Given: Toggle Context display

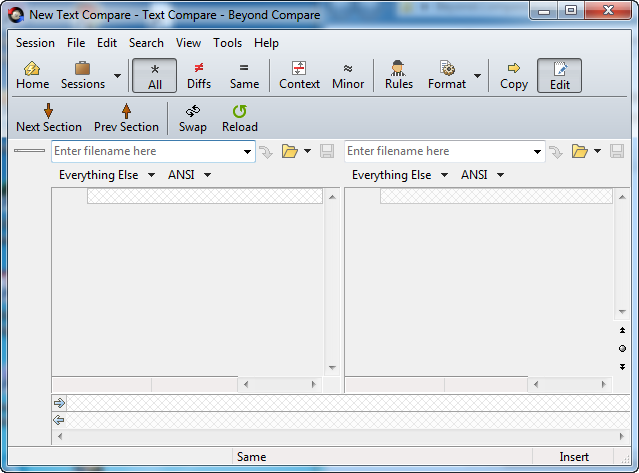Looking at the screenshot, I should [299, 76].
